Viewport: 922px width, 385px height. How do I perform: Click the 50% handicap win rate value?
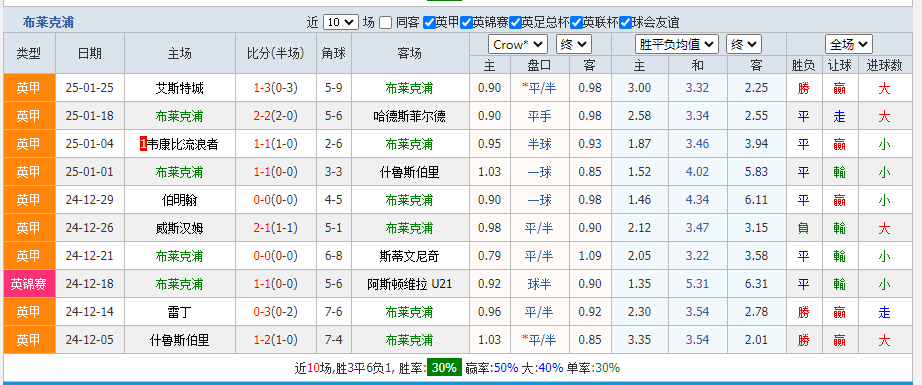pyautogui.click(x=506, y=368)
